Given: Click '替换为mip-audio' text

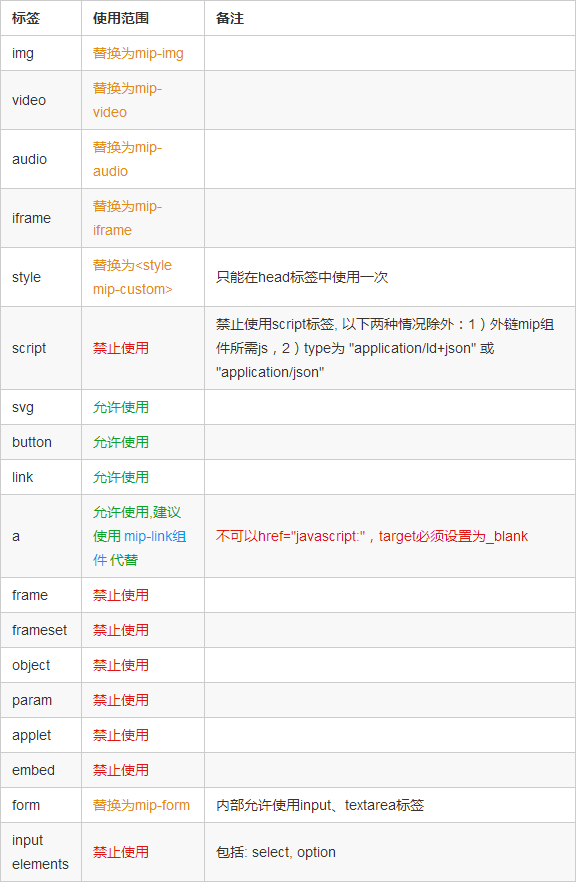Looking at the screenshot, I should 127,159.
